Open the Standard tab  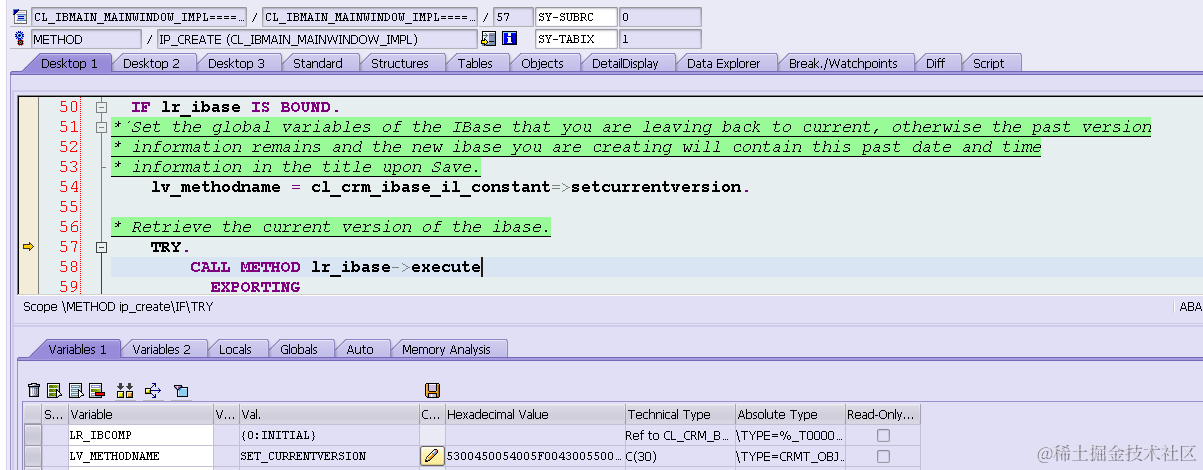tap(318, 63)
